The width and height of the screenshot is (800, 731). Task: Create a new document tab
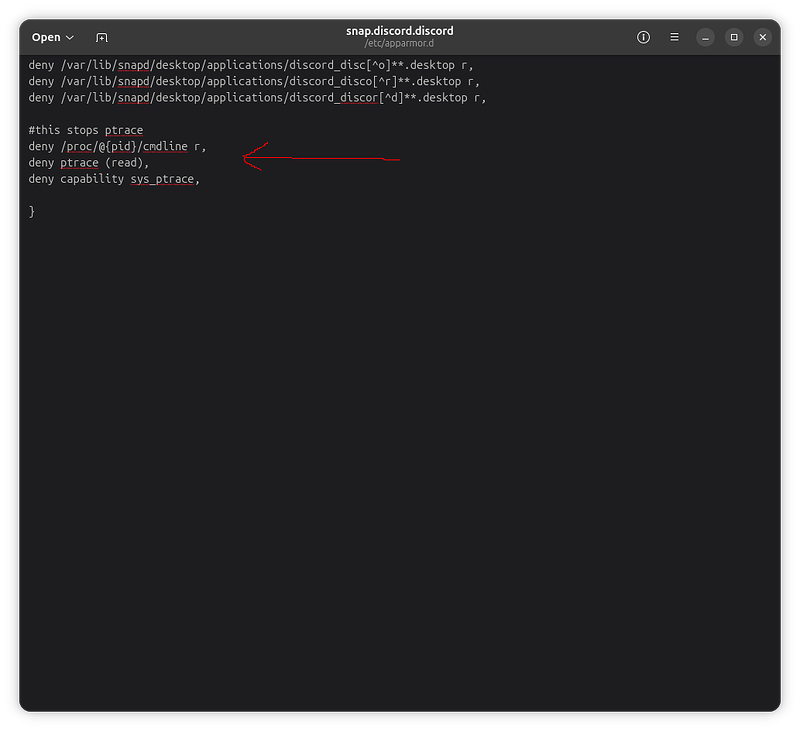[x=102, y=38]
